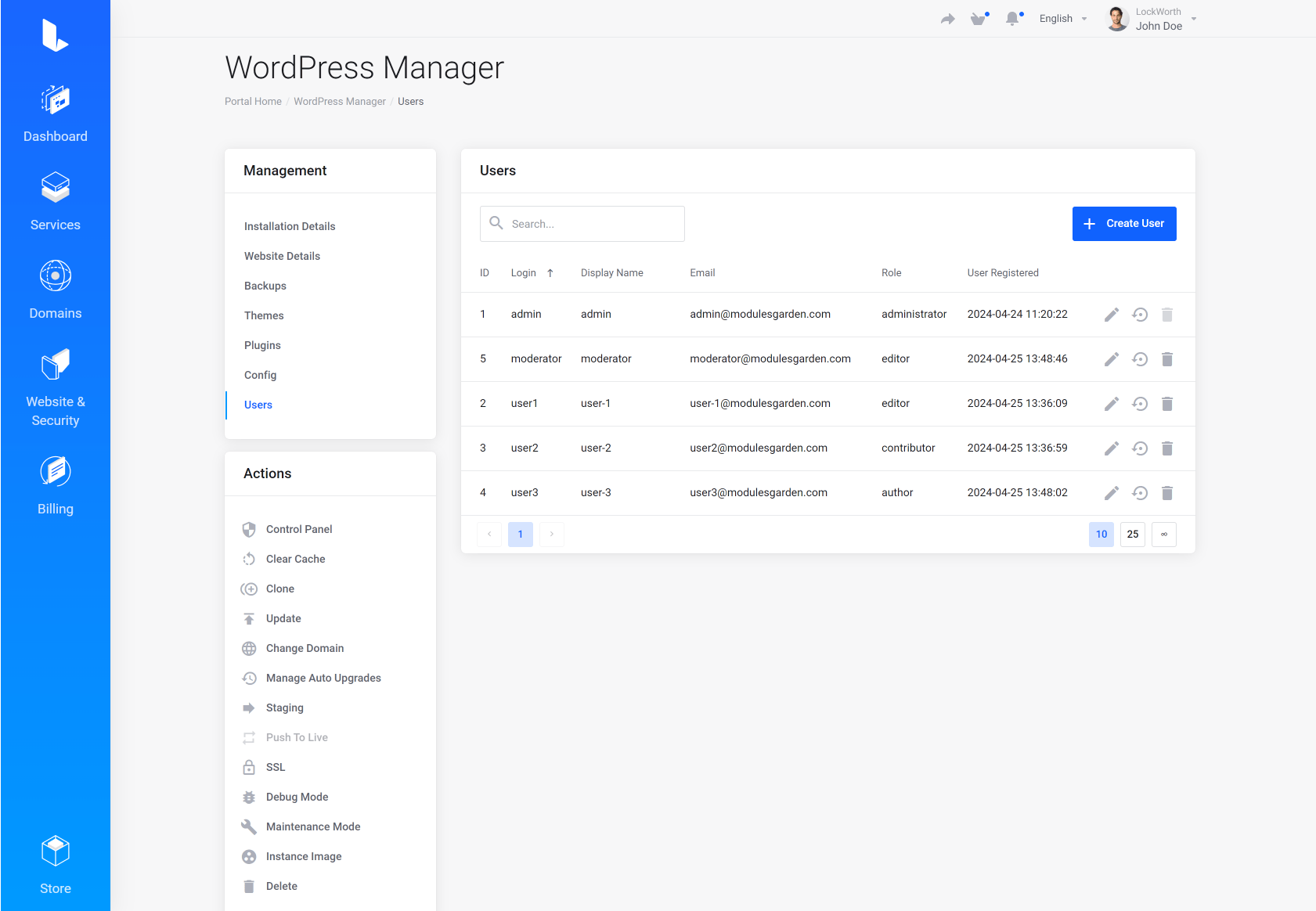Go to Themes section
This screenshot has height=911, width=1316.
point(264,315)
